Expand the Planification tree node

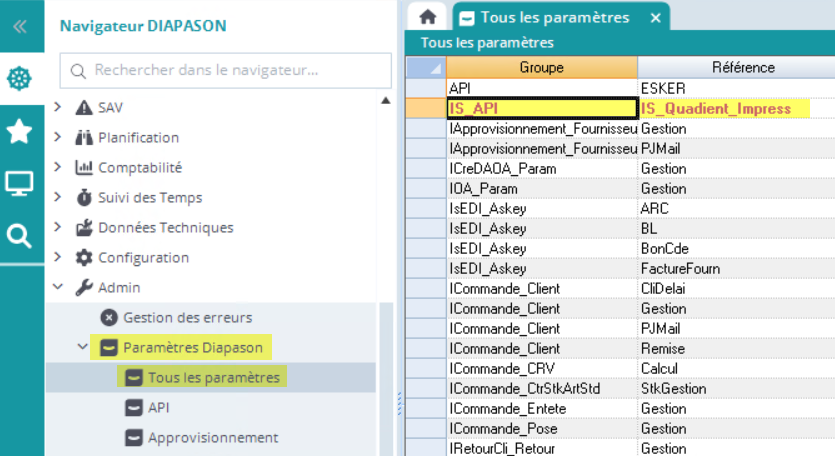pos(58,137)
